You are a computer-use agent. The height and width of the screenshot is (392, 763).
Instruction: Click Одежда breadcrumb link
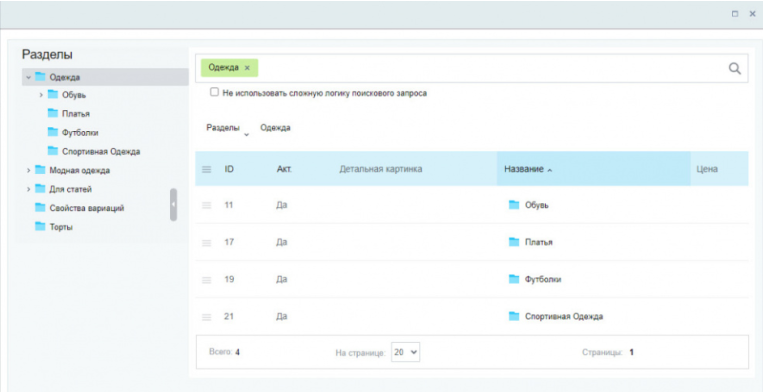click(x=275, y=128)
